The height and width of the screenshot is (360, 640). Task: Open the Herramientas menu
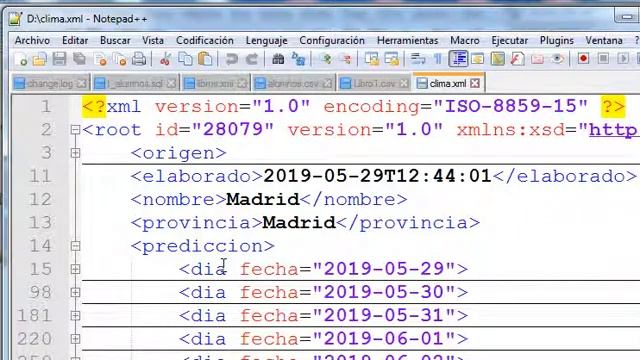407,40
